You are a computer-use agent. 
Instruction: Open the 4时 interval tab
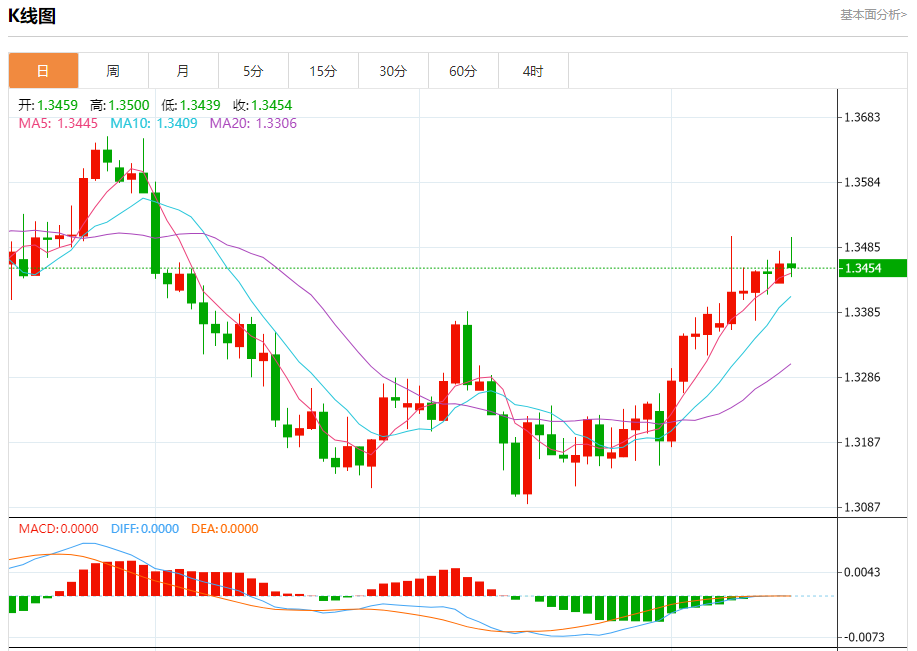(533, 71)
